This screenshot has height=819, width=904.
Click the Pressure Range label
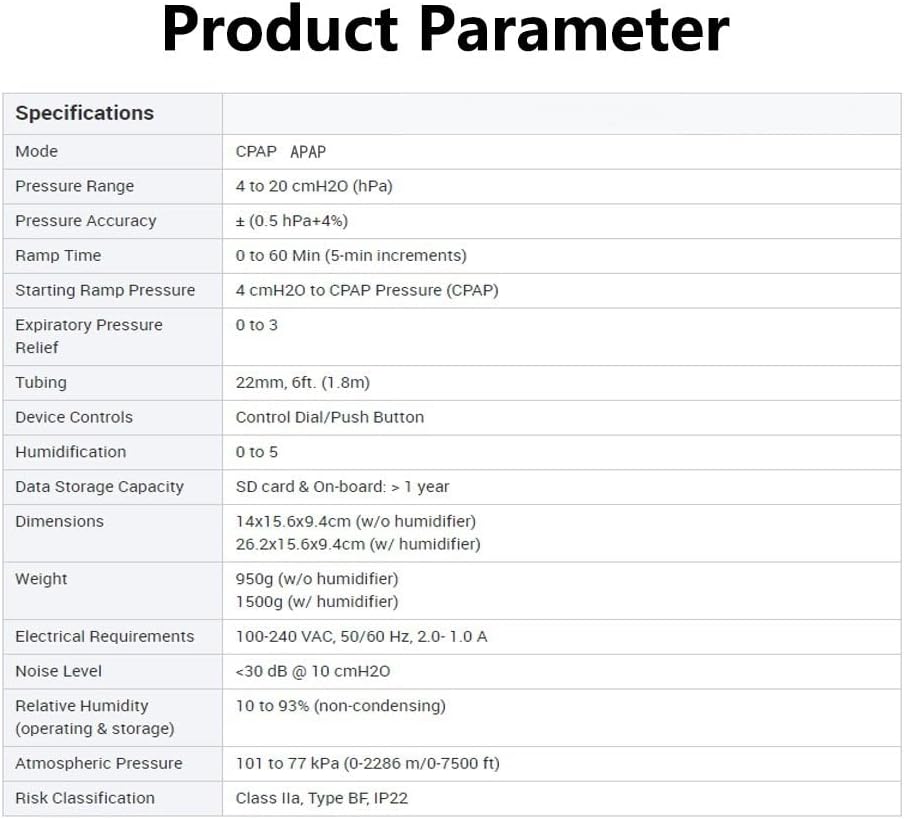click(75, 186)
